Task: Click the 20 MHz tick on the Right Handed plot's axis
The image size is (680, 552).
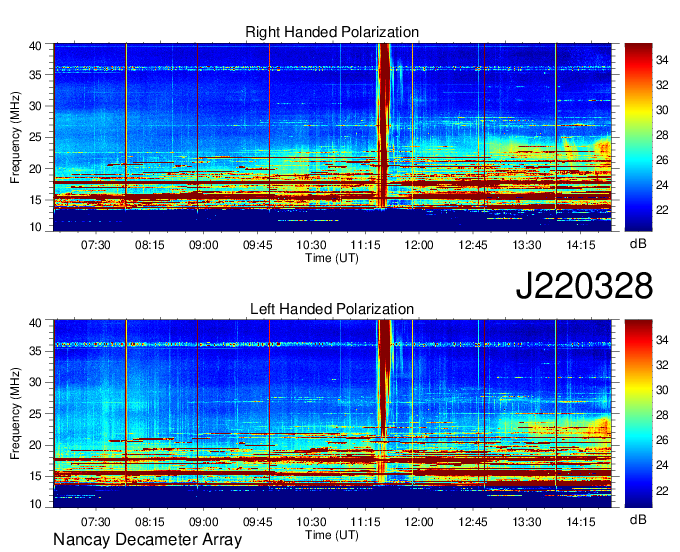Action: coord(35,169)
